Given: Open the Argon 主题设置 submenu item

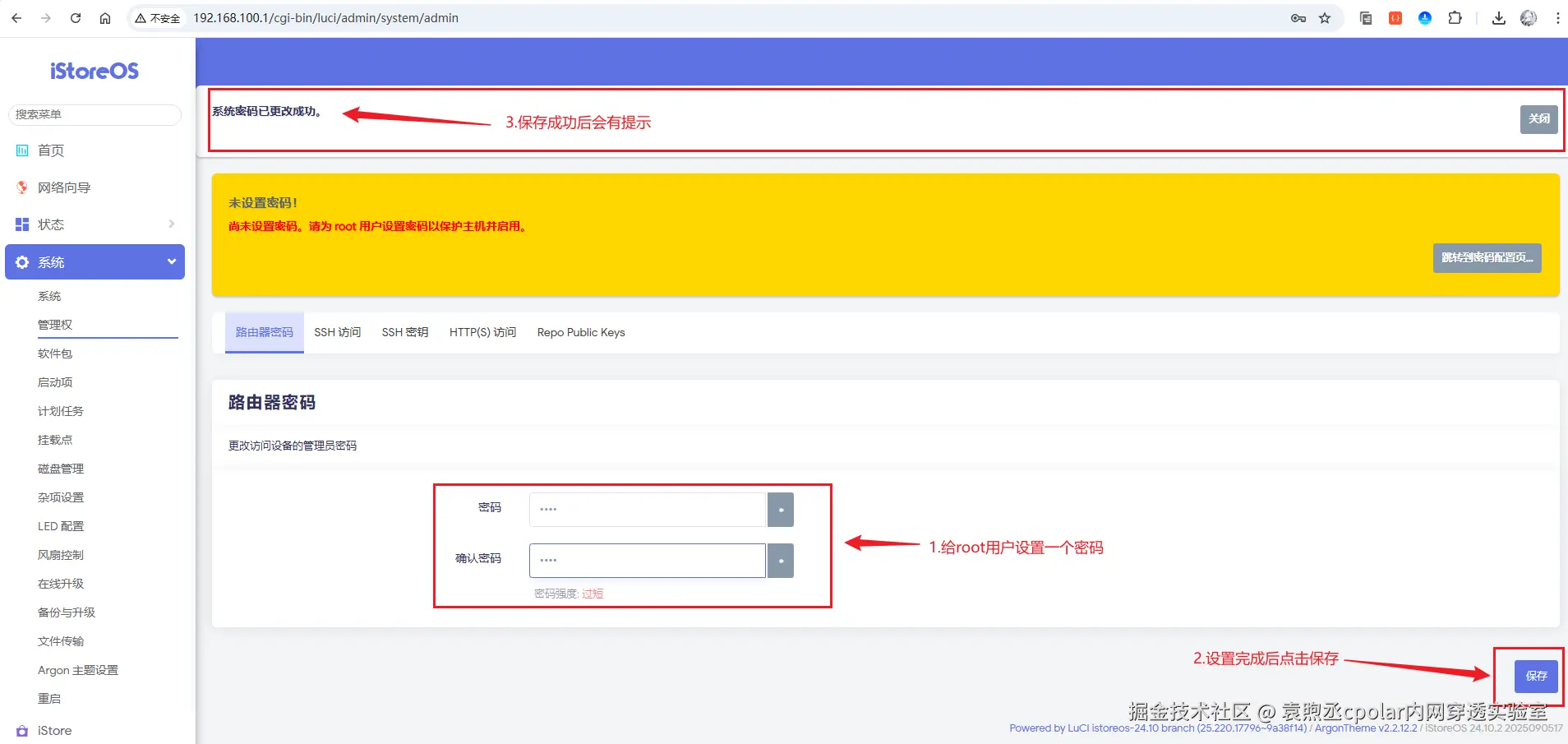Looking at the screenshot, I should (78, 670).
